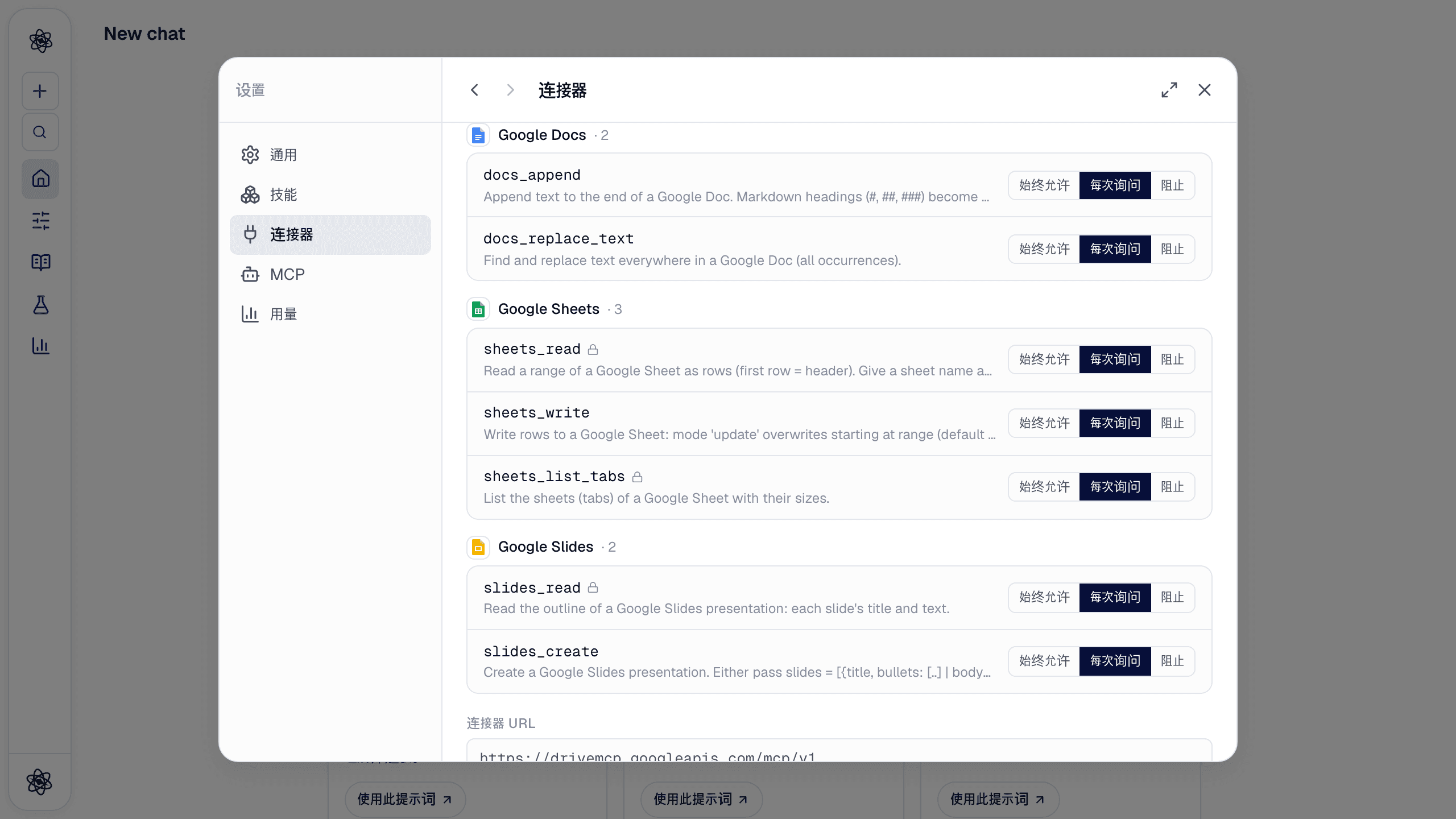The width and height of the screenshot is (1456, 819).
Task: Set docs_append to 始终允许
Action: 1044,185
